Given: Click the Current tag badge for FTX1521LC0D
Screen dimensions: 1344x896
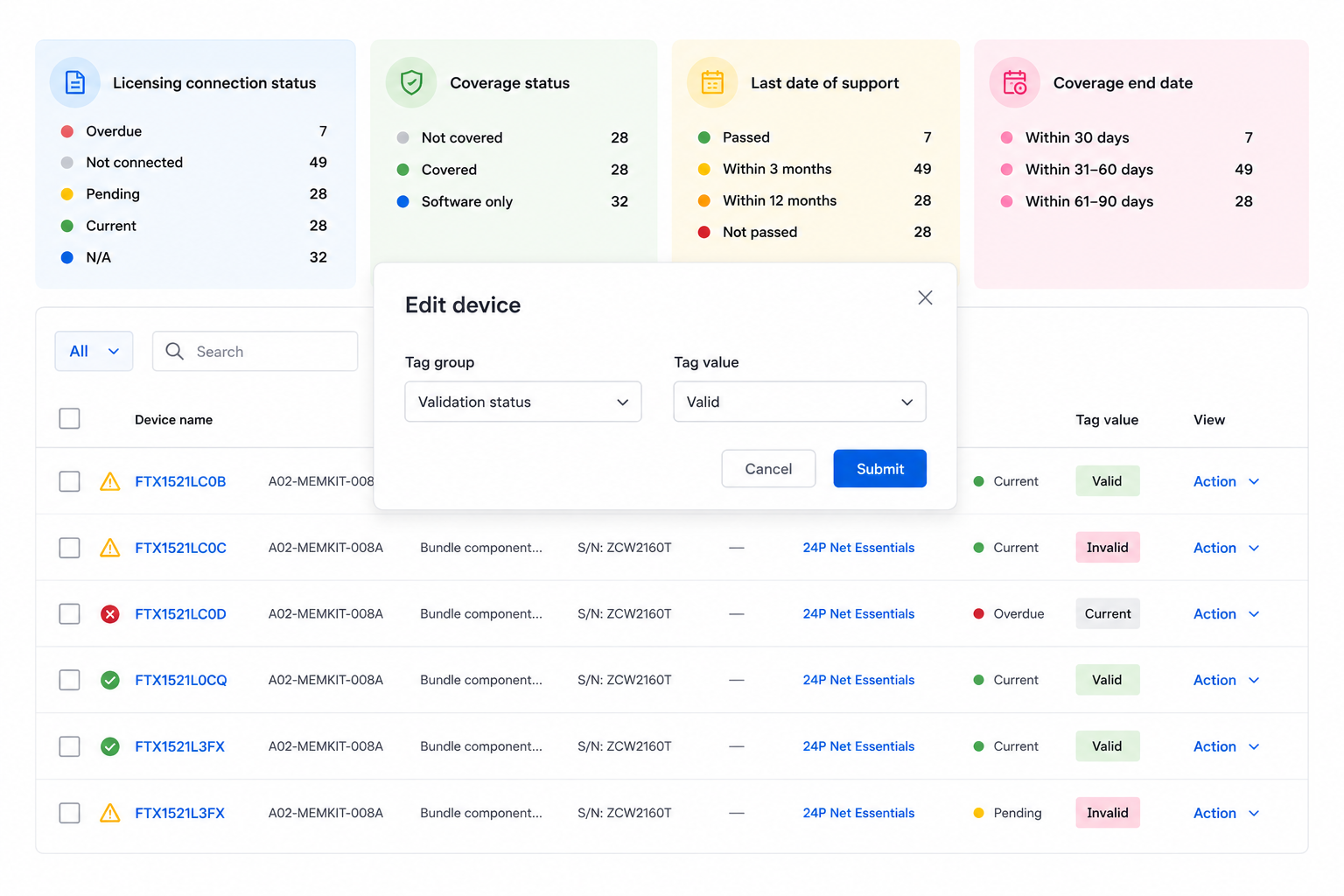Looking at the screenshot, I should [1107, 614].
